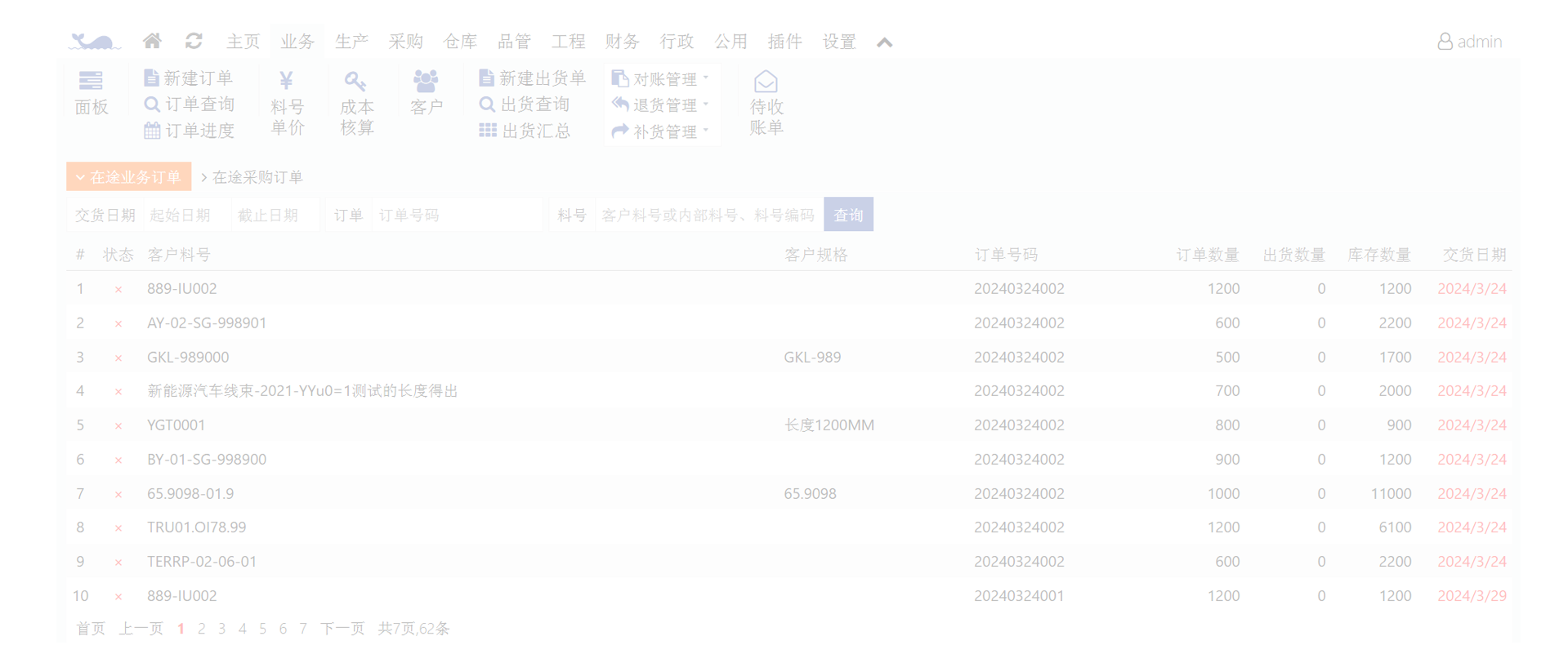Toggle the × status mark on GKL-989000 row

coord(118,358)
